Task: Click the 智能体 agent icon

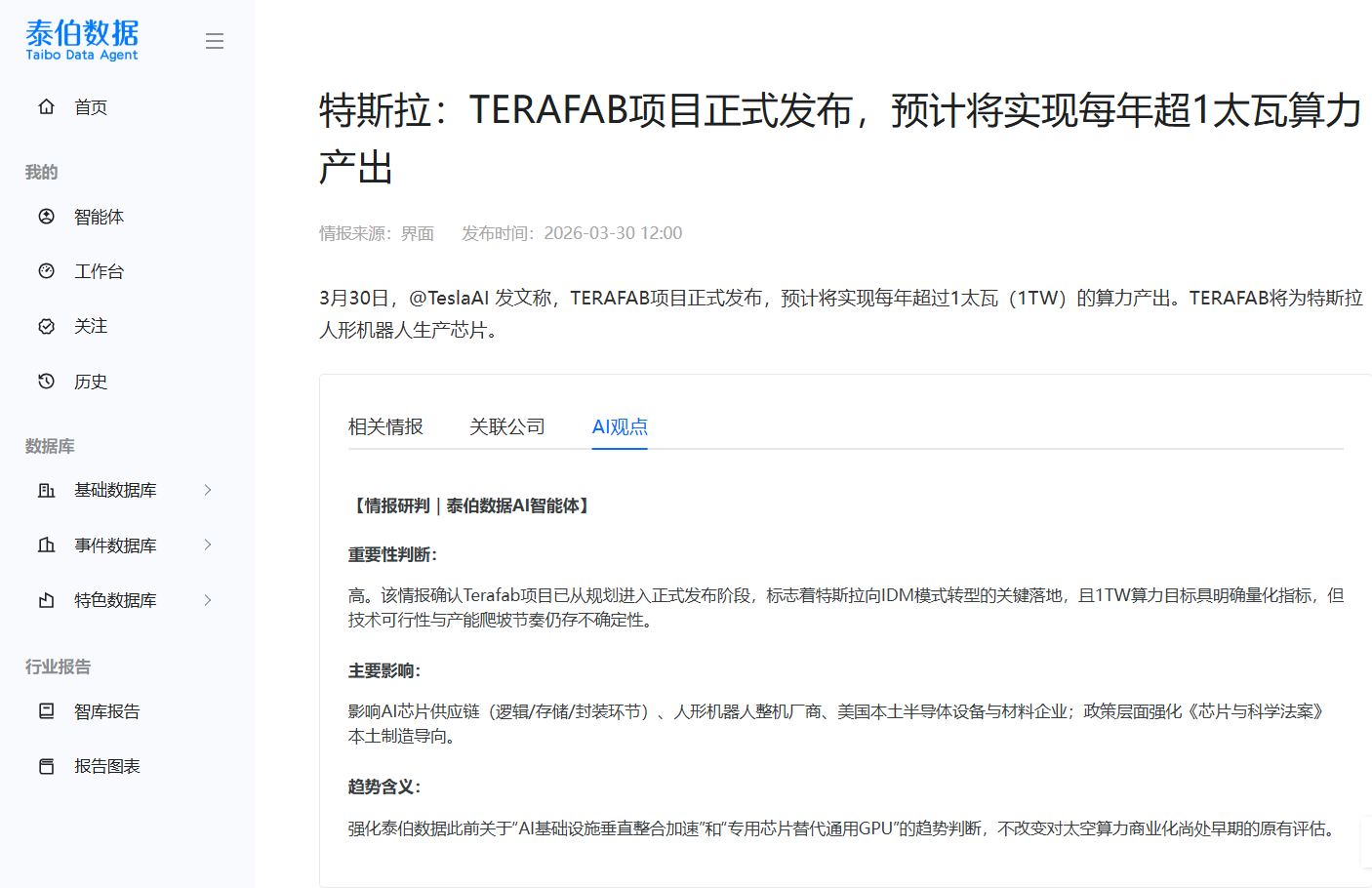Action: pyautogui.click(x=46, y=217)
